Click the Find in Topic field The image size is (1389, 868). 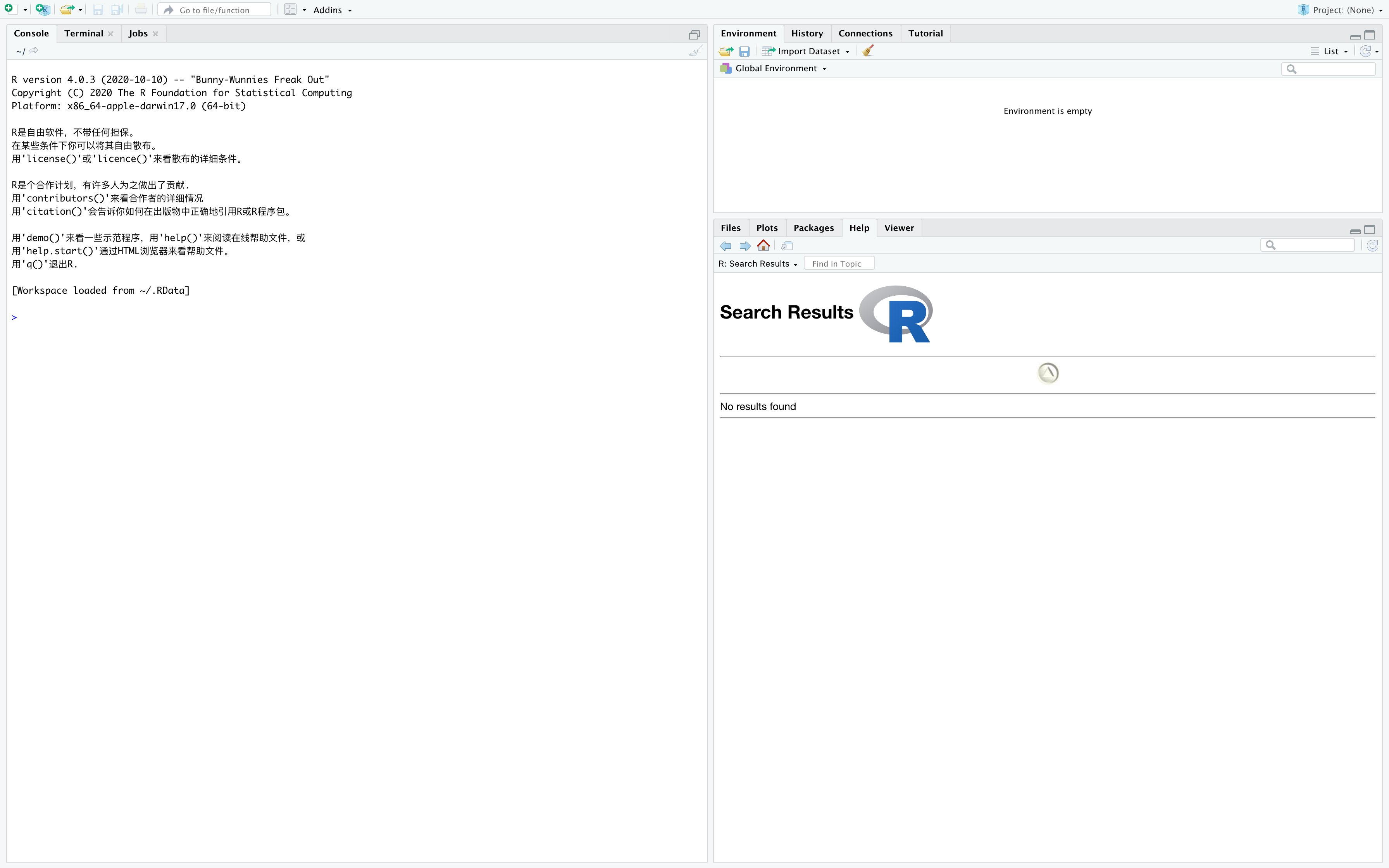click(x=839, y=263)
